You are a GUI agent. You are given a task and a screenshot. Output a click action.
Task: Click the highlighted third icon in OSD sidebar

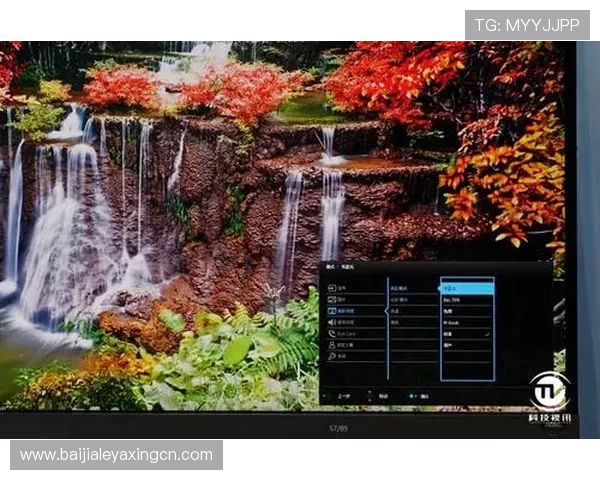[331, 310]
